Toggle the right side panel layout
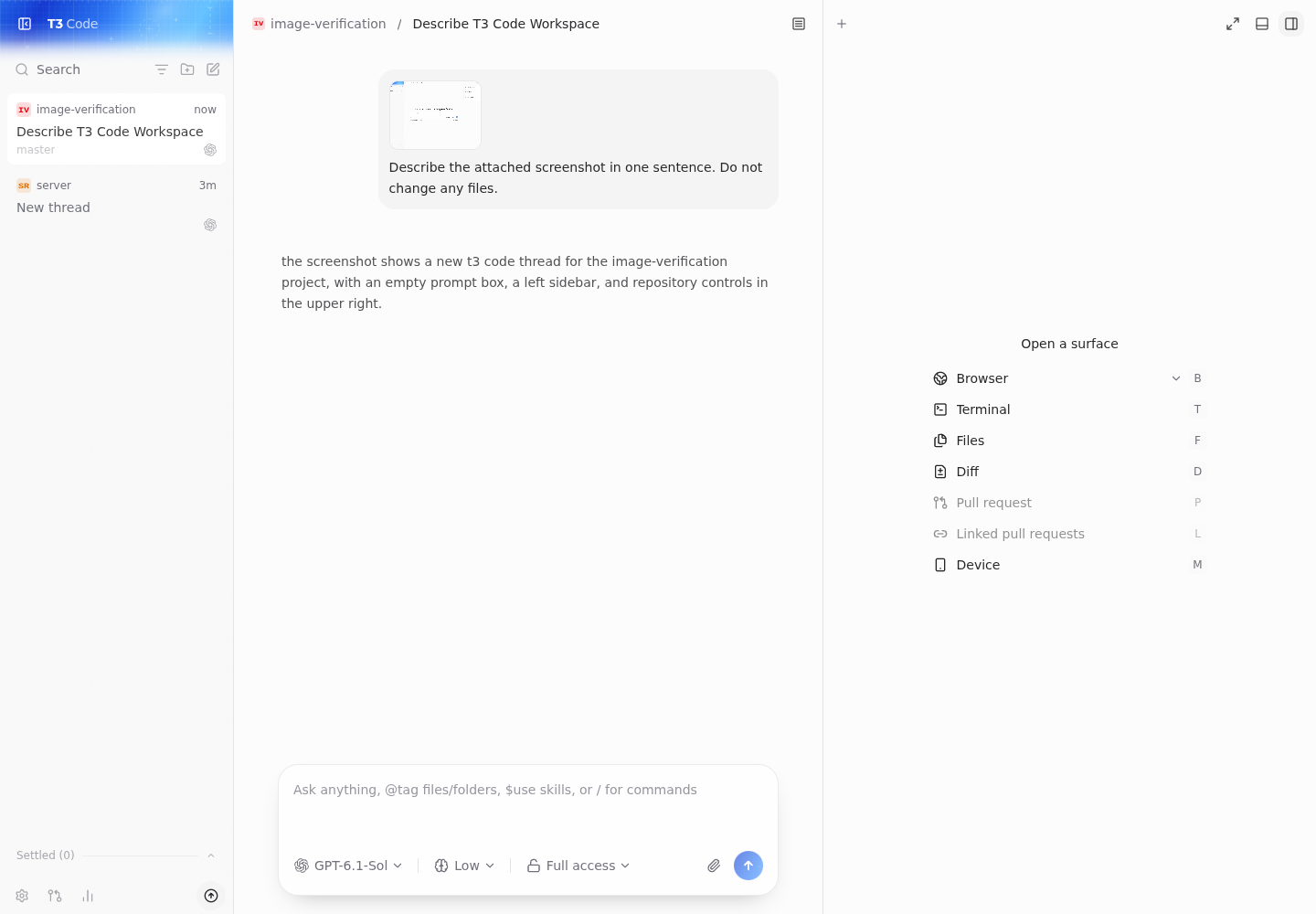 coord(1291,24)
